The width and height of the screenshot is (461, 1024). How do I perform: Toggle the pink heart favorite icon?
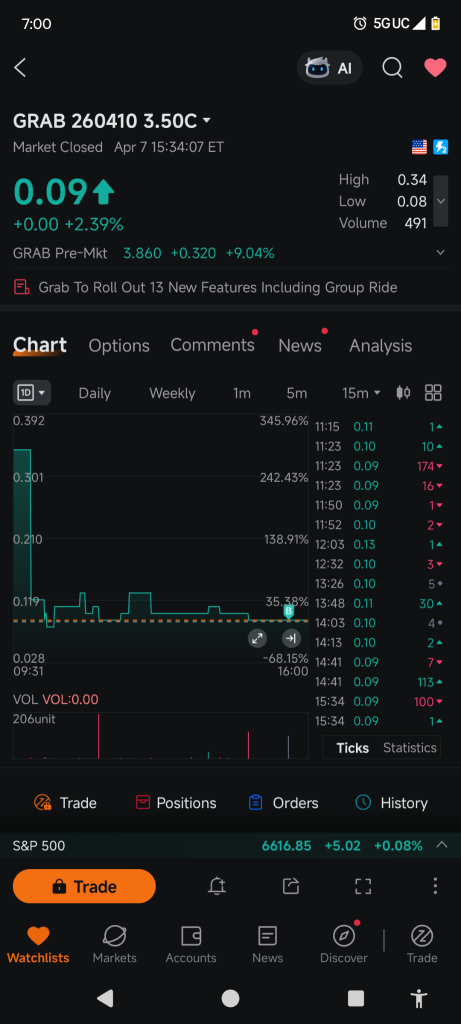pos(436,67)
